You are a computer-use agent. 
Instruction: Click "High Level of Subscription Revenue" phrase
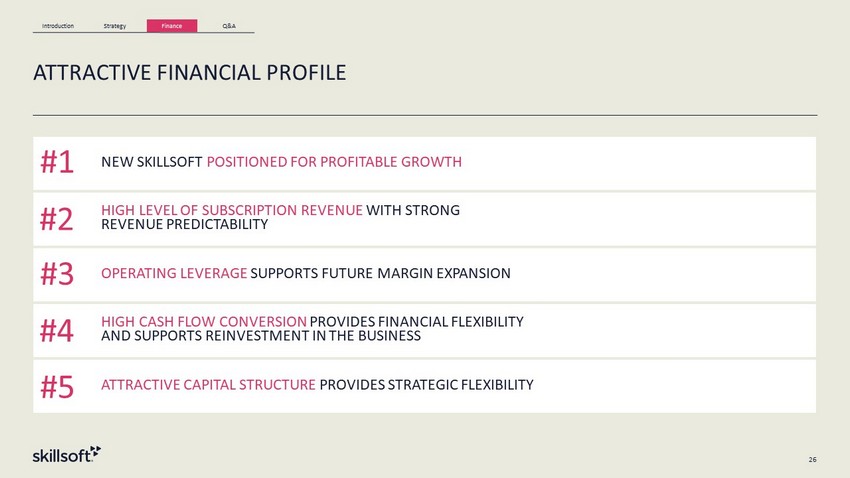[x=232, y=210]
